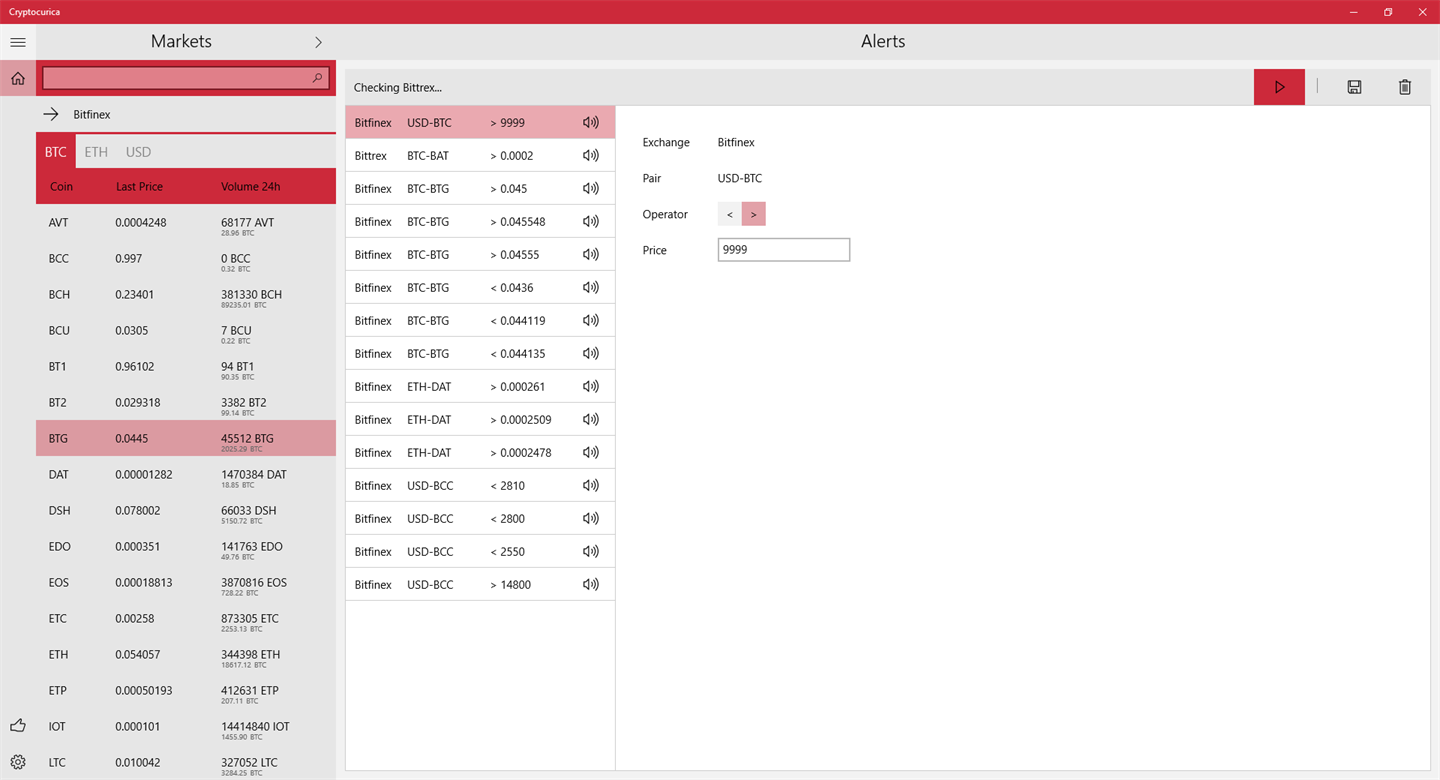Toggle sound for BTC-BTG < 0.044135 alert
This screenshot has height=780, width=1440.
pos(591,353)
